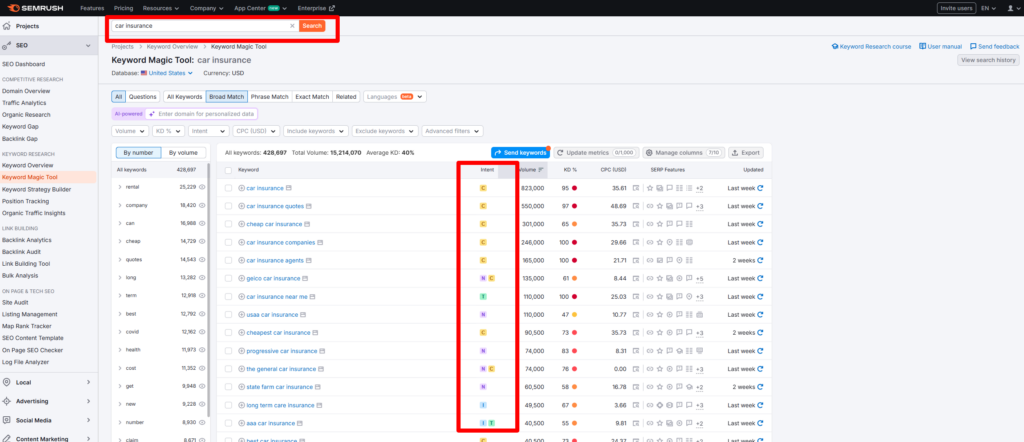The height and width of the screenshot is (442, 1024).
Task: Open the +5 SERP features in geico row
Action: 699,279
